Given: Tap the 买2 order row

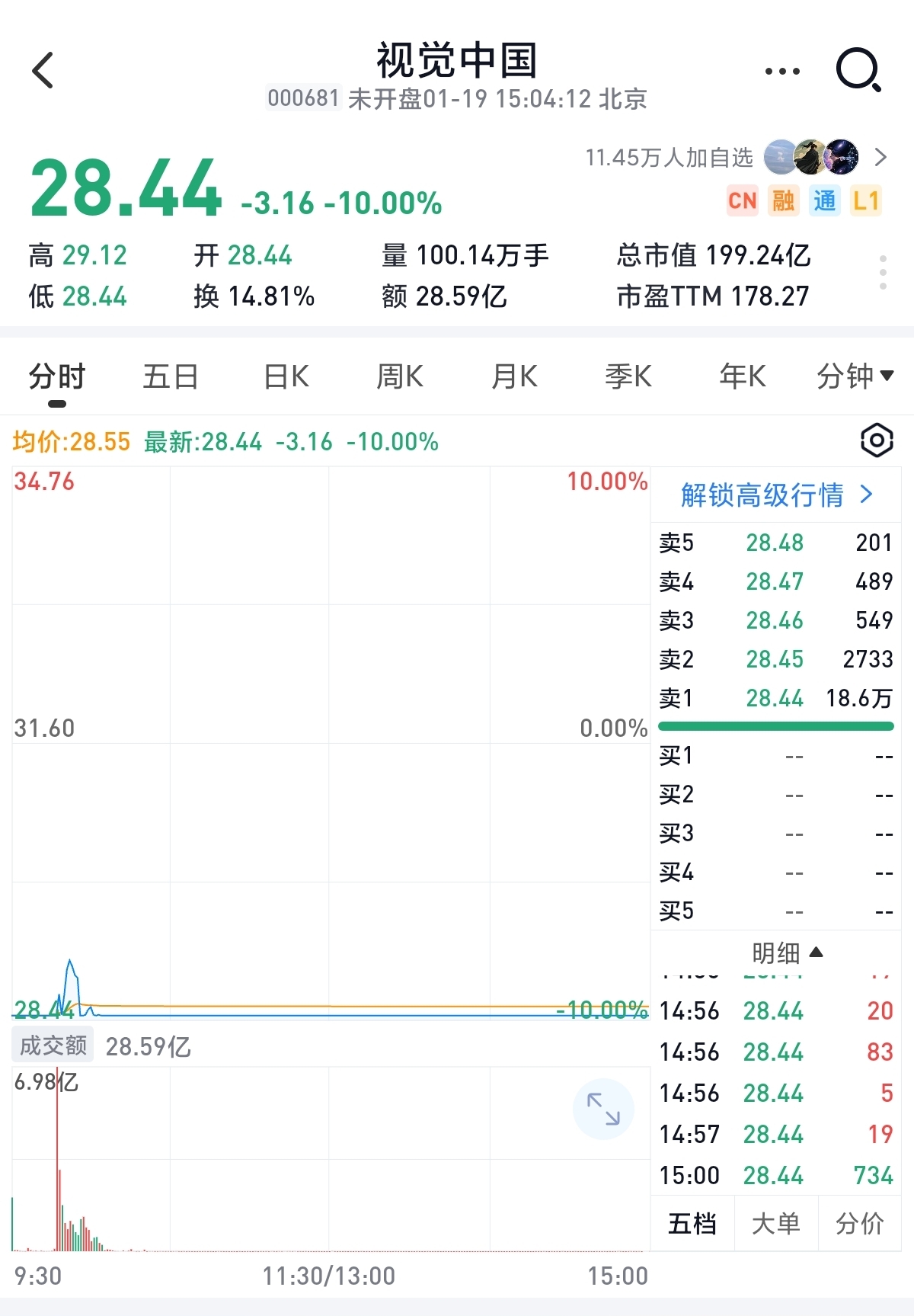Looking at the screenshot, I should (x=775, y=795).
